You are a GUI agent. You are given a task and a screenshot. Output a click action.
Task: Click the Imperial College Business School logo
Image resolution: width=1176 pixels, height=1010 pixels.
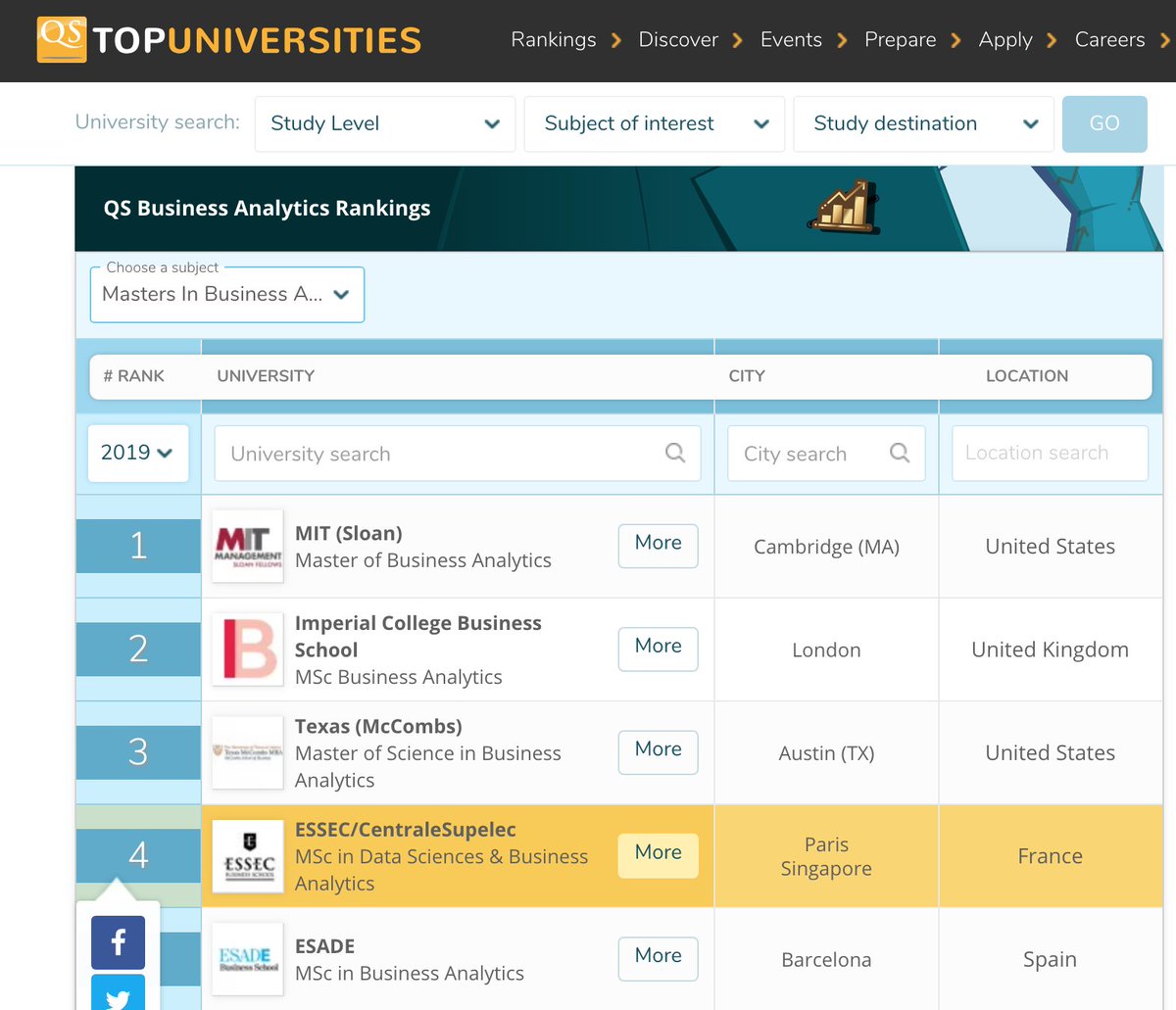coord(248,649)
